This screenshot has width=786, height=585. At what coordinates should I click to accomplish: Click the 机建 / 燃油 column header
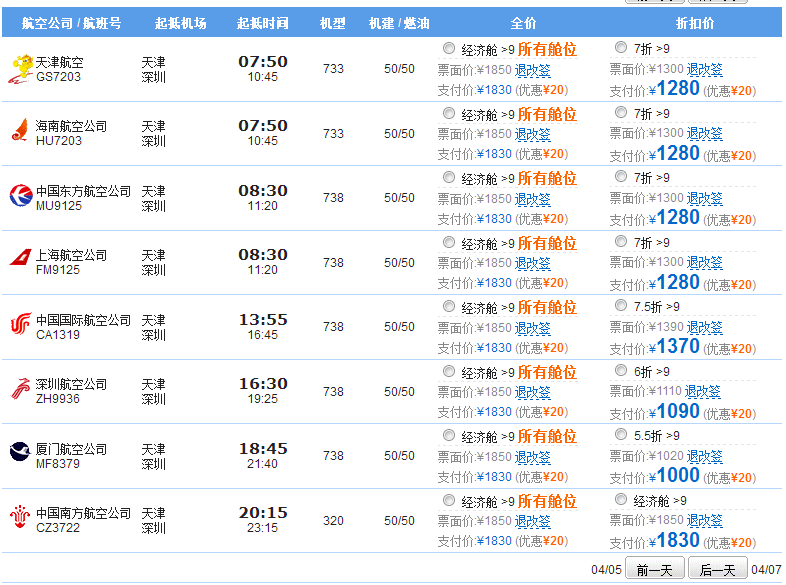click(x=399, y=23)
